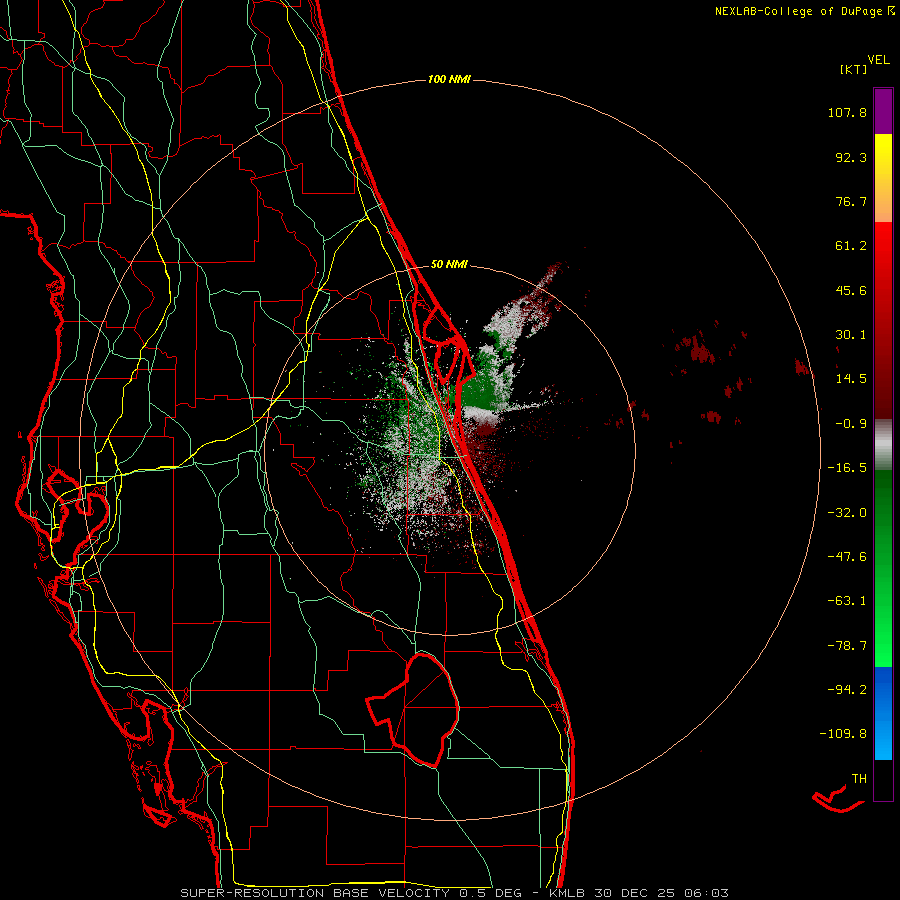Click the 61.2 scale value

click(x=851, y=246)
